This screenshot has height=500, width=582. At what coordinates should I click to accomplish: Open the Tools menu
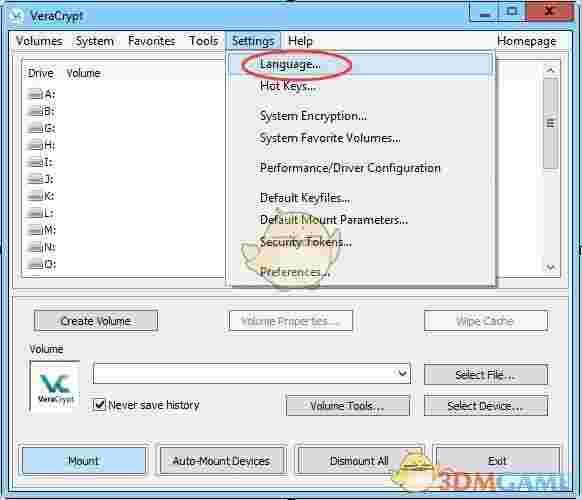click(203, 41)
